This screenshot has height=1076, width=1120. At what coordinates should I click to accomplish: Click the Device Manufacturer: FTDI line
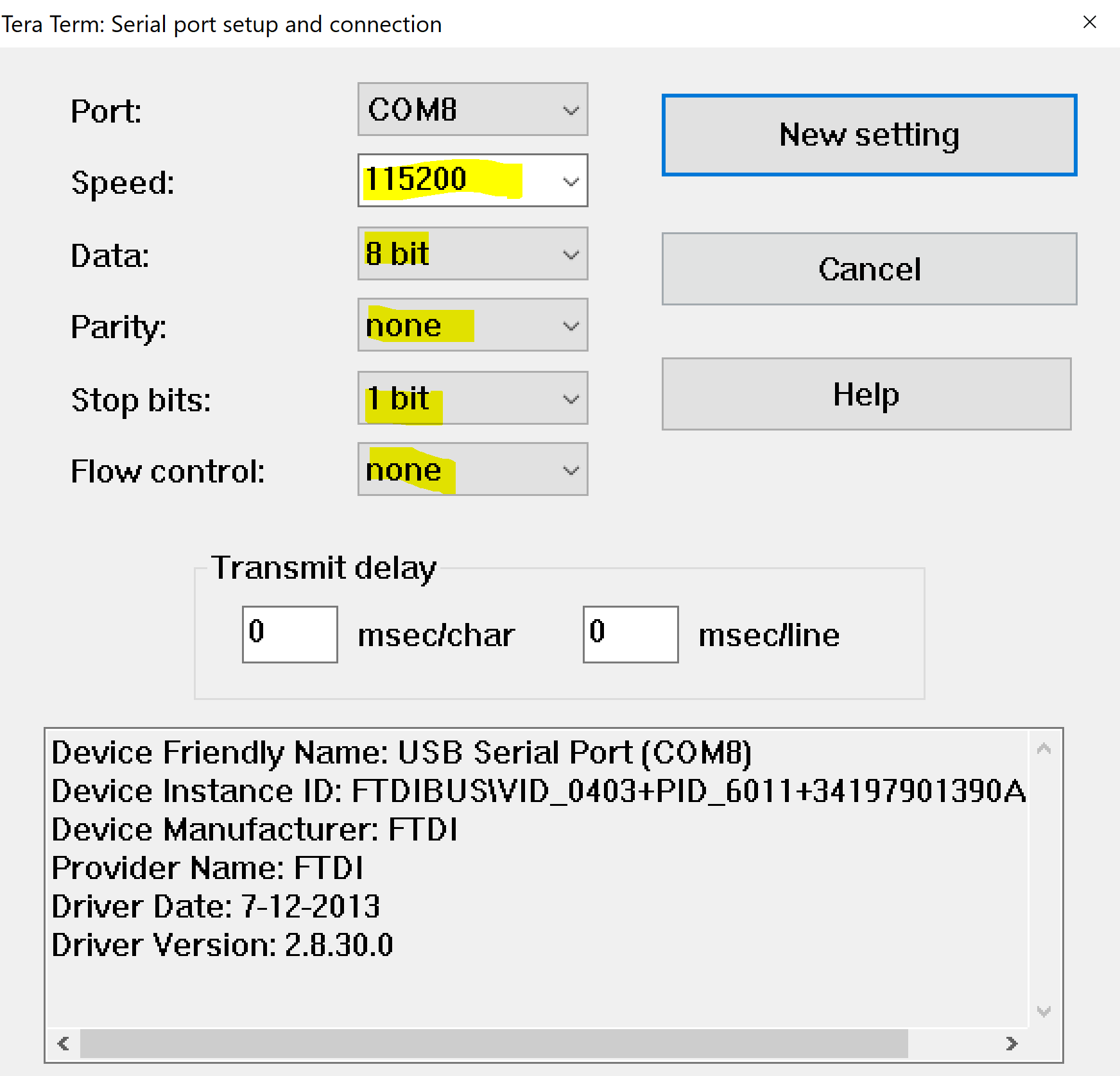tap(255, 830)
